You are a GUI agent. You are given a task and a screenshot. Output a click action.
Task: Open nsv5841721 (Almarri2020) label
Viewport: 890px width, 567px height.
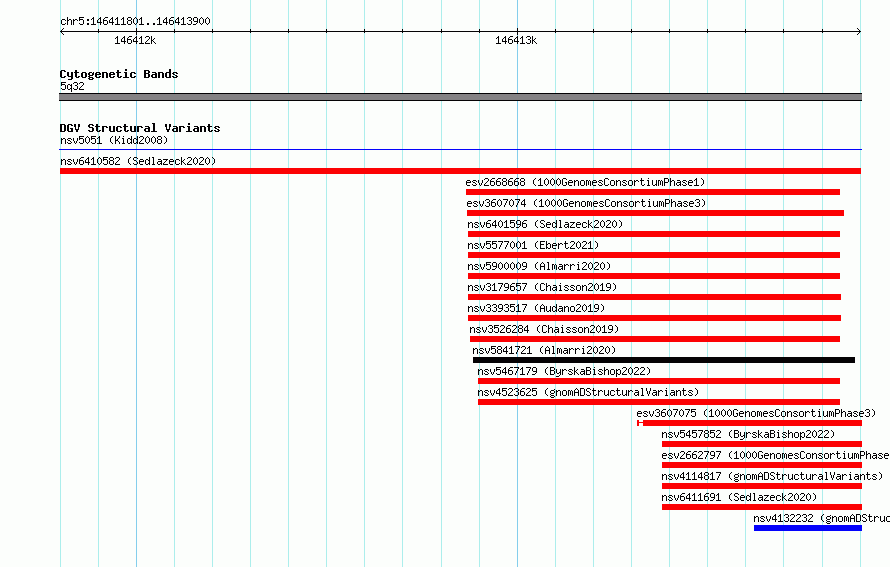pyautogui.click(x=544, y=350)
